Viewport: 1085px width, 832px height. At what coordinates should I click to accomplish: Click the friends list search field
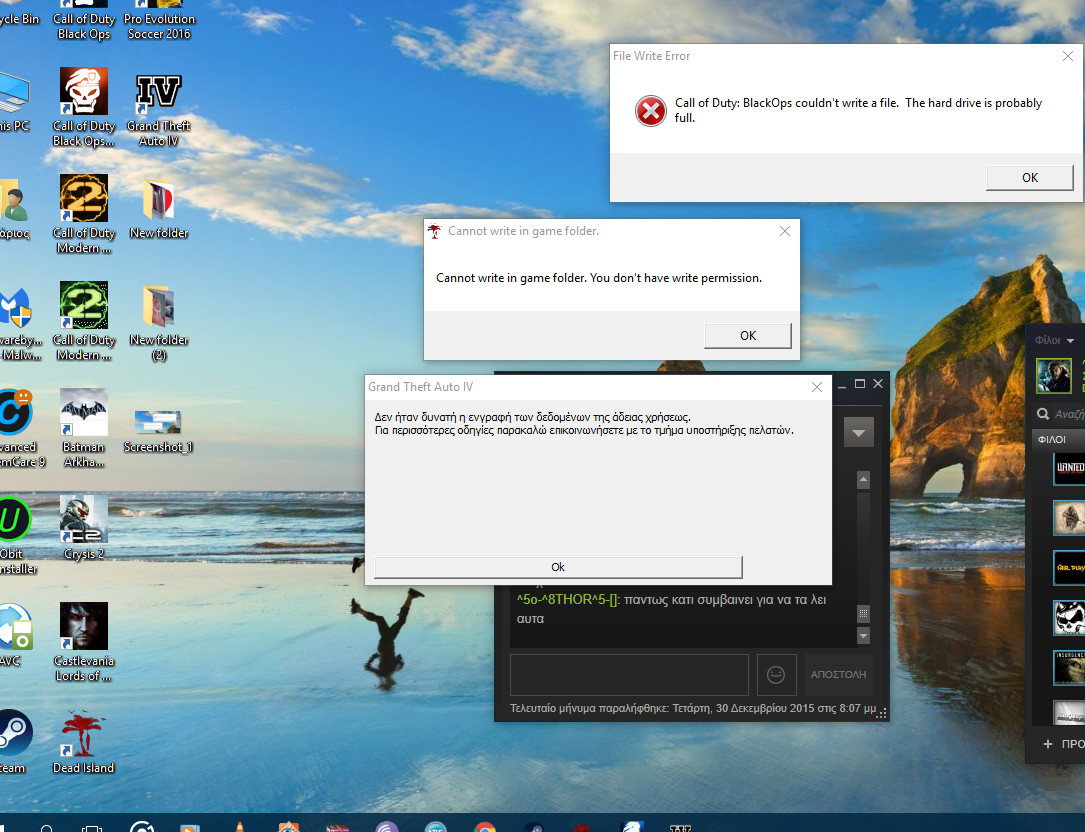tap(1064, 414)
